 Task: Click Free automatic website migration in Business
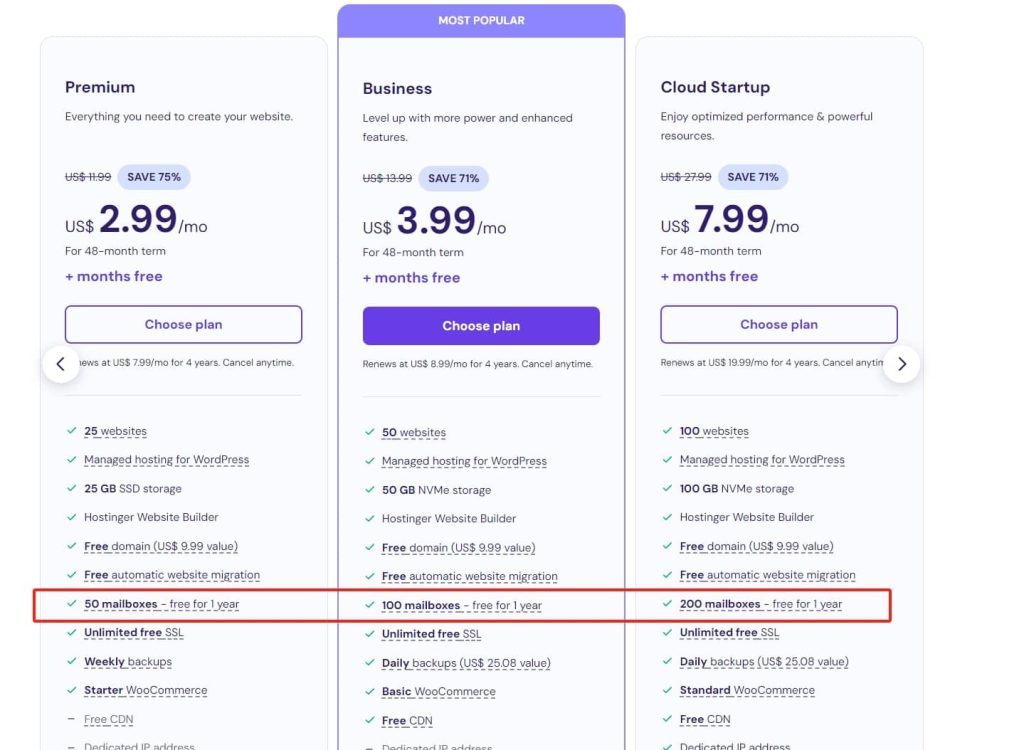469,576
